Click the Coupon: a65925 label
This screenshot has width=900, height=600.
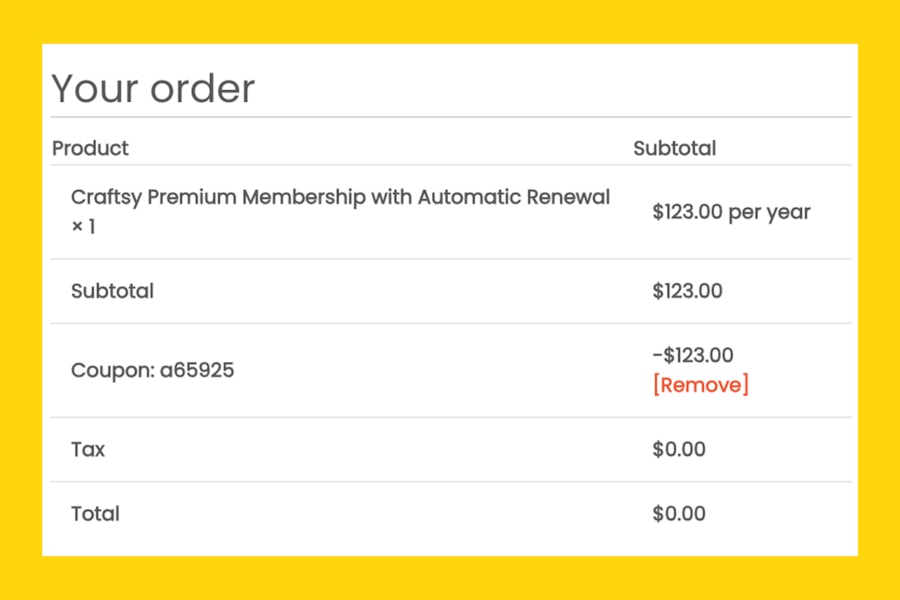pos(153,370)
